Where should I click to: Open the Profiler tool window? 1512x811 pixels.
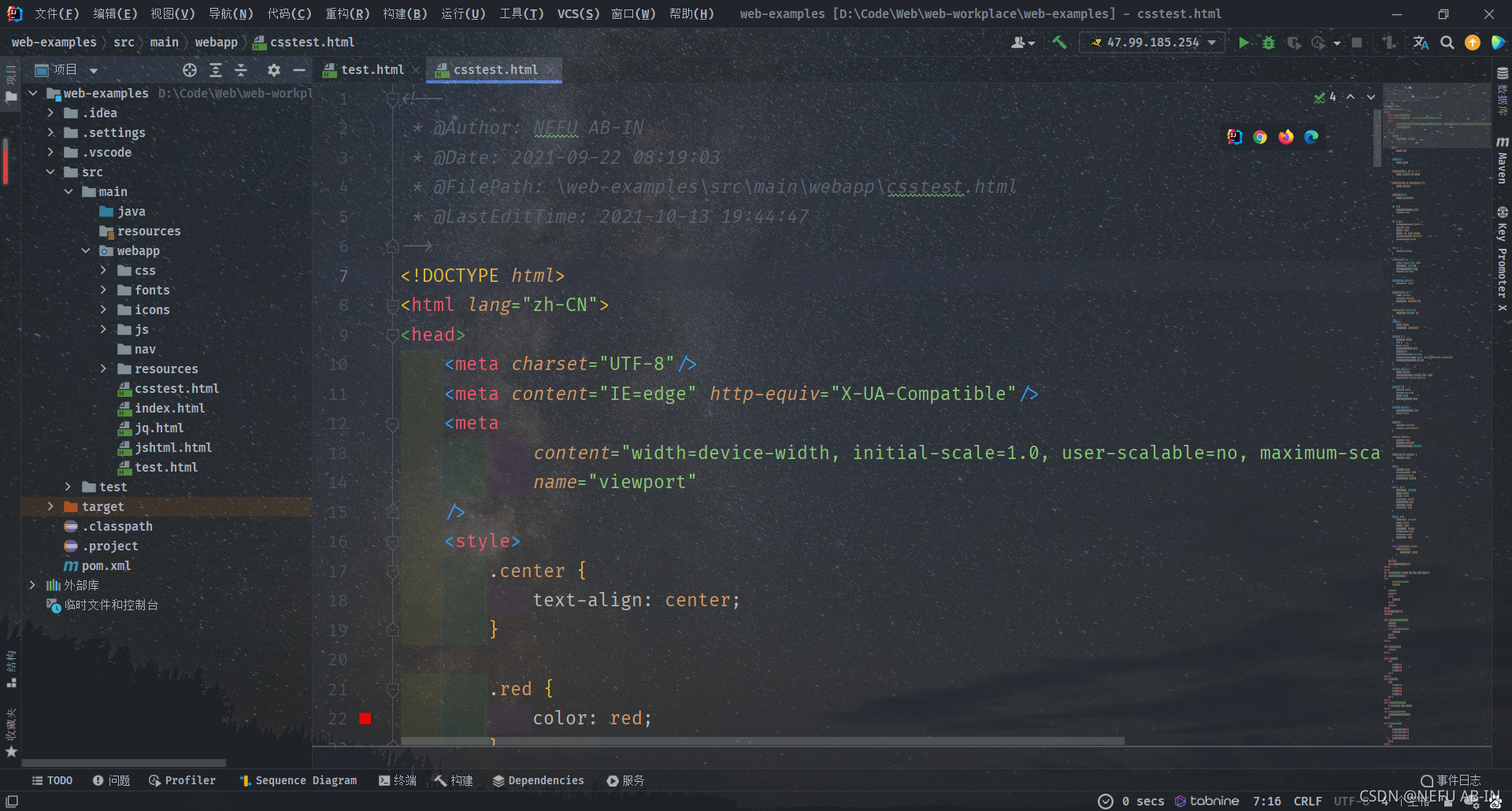click(182, 780)
